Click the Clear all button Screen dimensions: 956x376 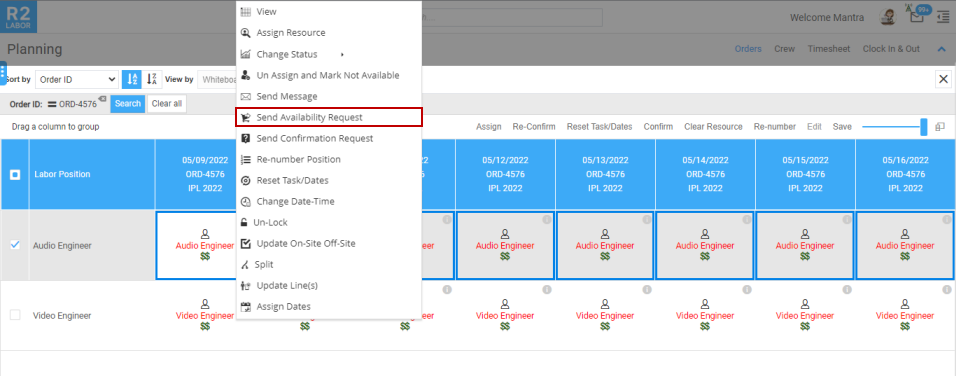pyautogui.click(x=166, y=104)
